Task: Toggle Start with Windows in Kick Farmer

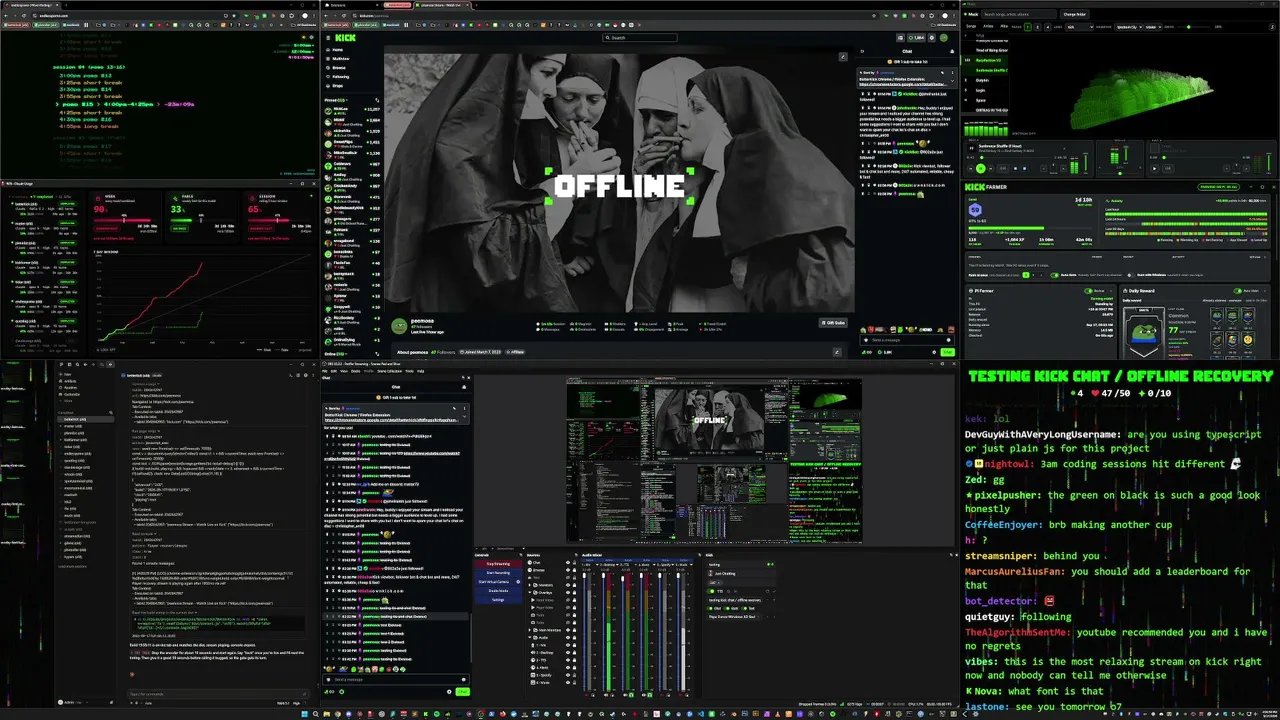Action: pyautogui.click(x=1131, y=275)
